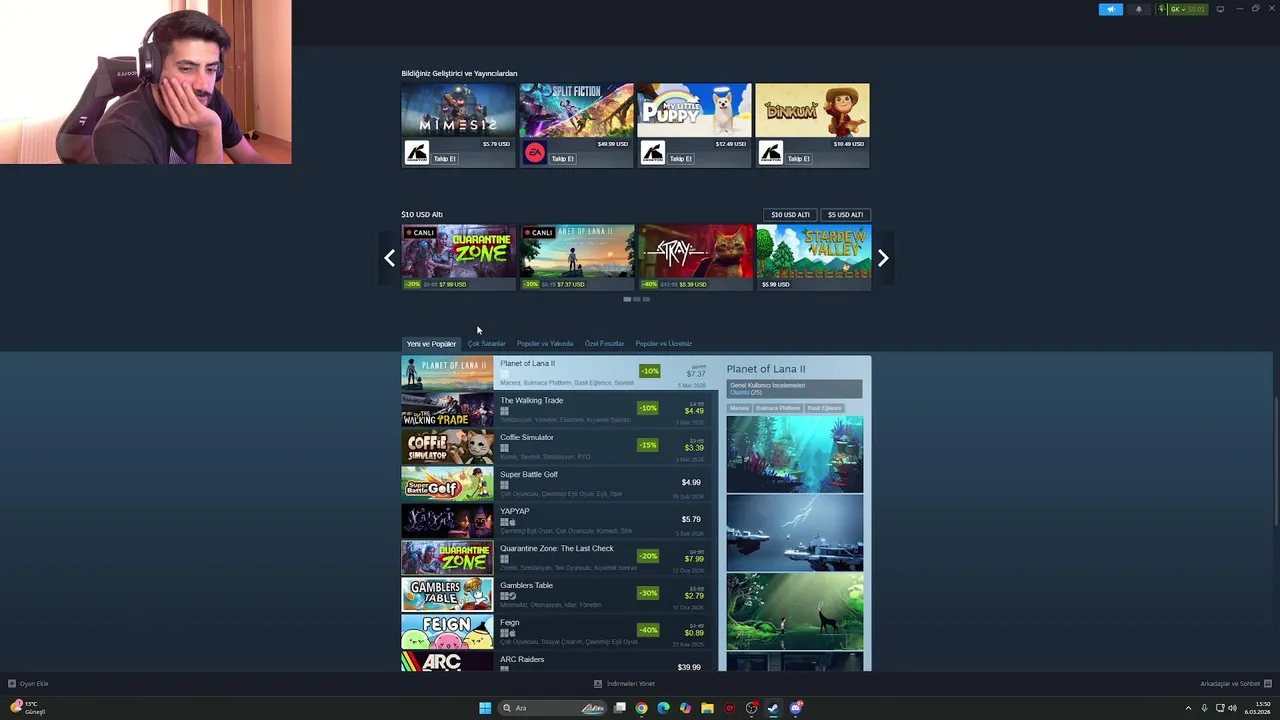Open the Windows Start menu
The width and height of the screenshot is (1280, 720).
pyautogui.click(x=485, y=708)
